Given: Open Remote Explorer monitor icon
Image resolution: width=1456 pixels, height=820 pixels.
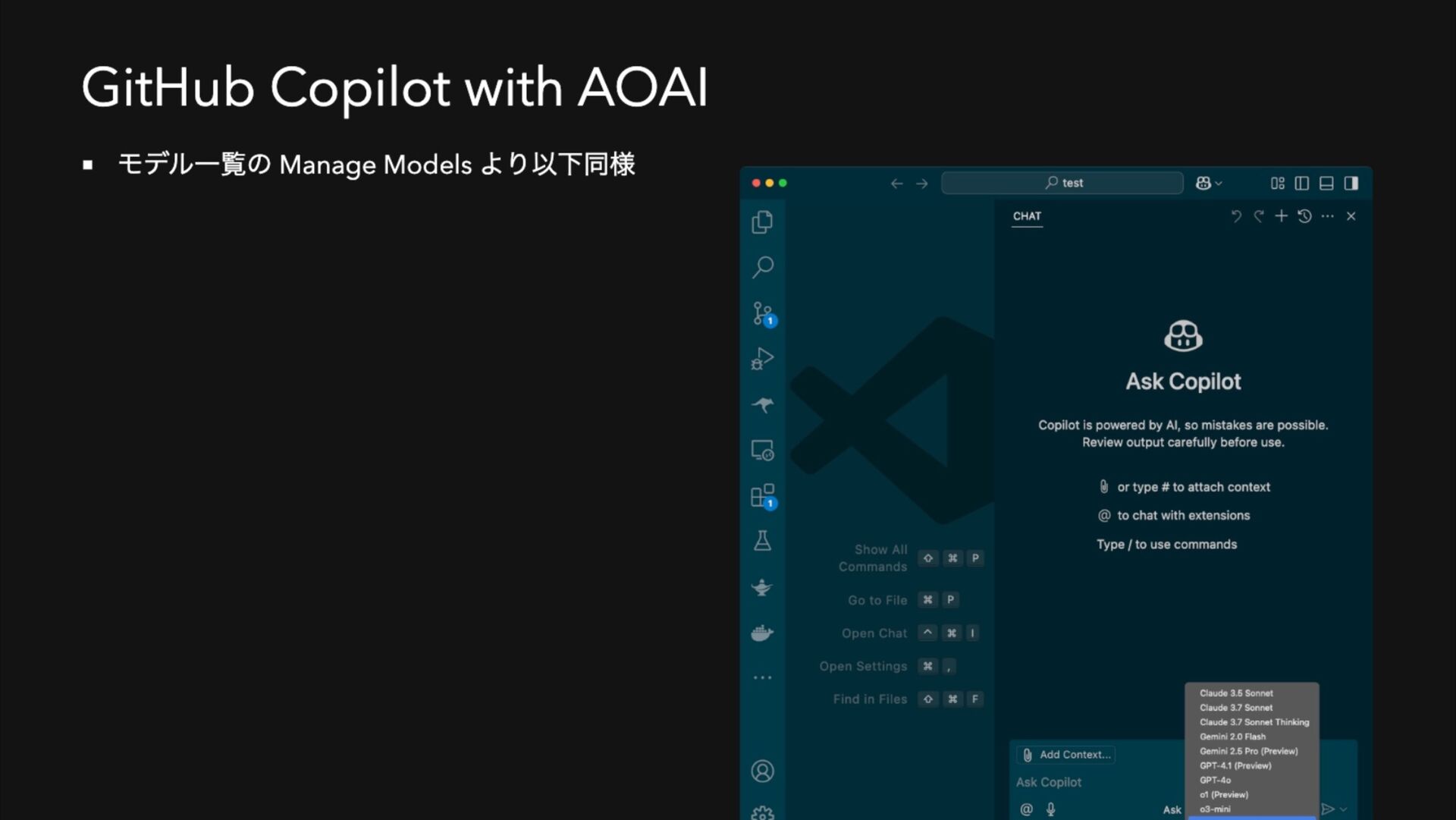Looking at the screenshot, I should [x=762, y=451].
